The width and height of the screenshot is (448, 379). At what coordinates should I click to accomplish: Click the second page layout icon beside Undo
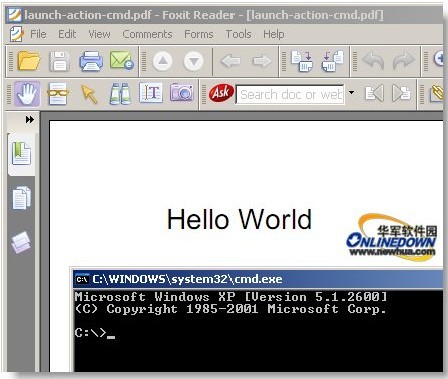[333, 61]
